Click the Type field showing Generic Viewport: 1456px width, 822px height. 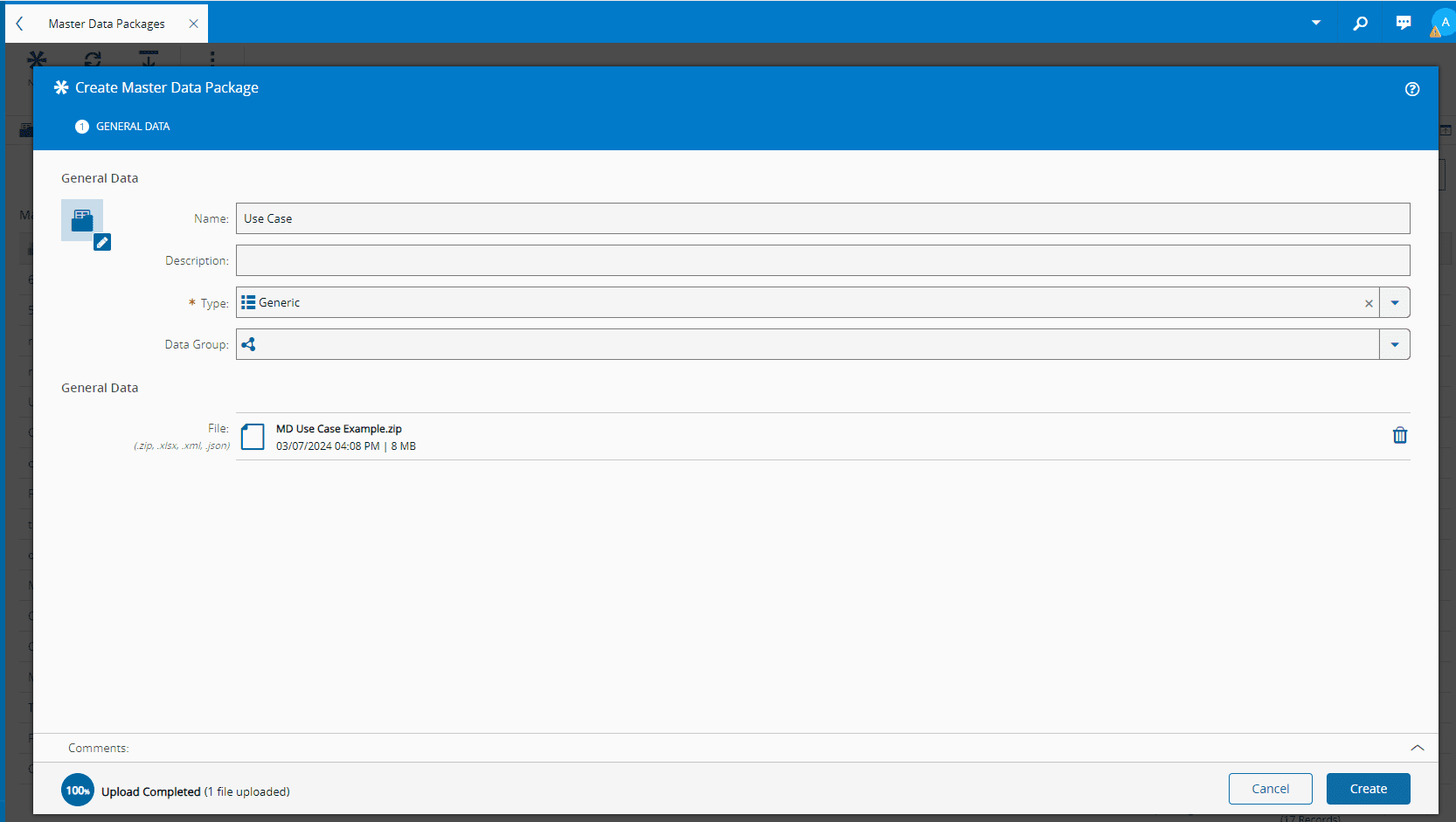pyautogui.click(x=808, y=302)
